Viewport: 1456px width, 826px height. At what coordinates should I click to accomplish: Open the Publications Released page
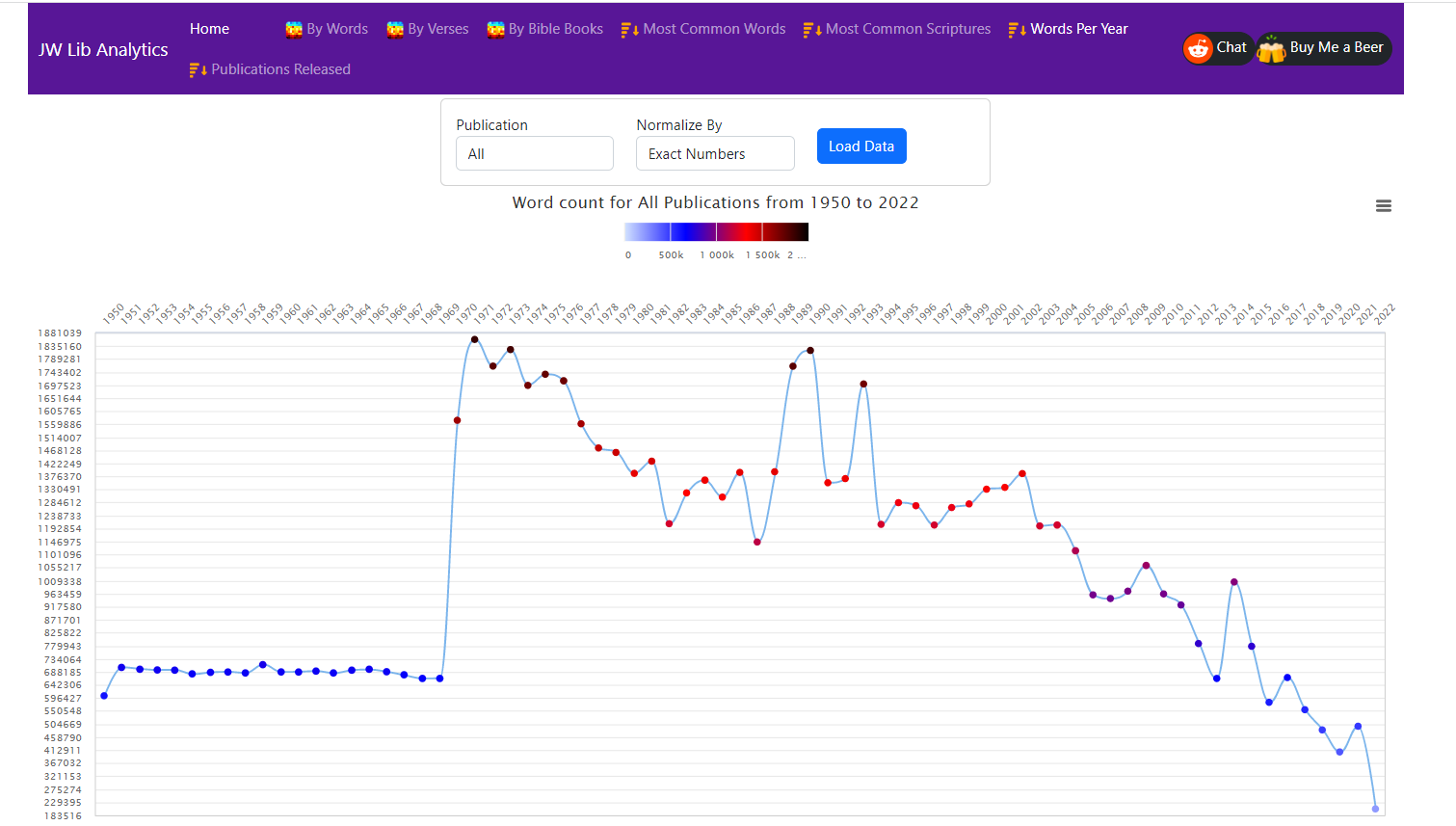click(270, 69)
